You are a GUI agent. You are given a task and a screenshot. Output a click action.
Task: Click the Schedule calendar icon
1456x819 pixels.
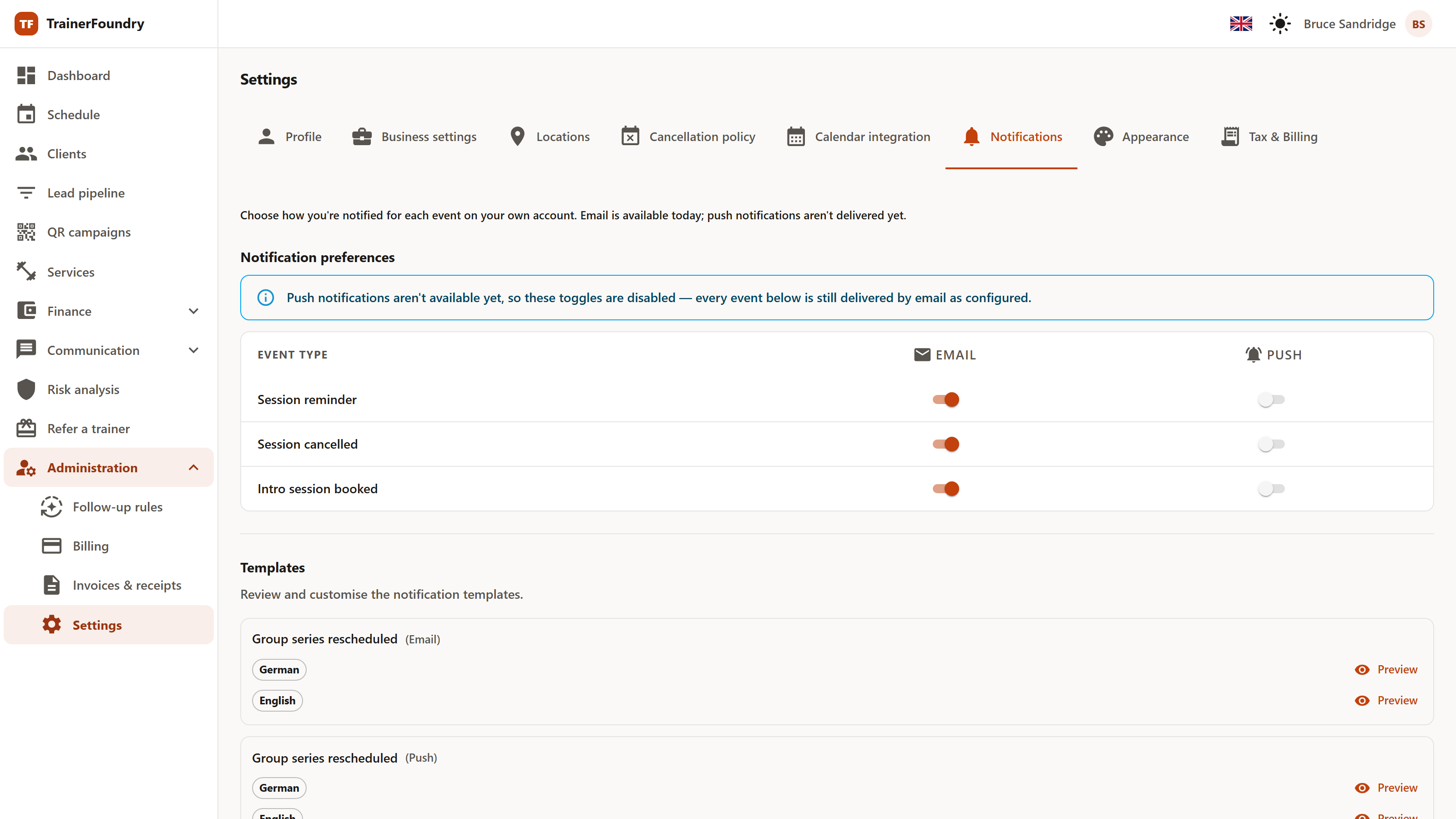click(26, 114)
